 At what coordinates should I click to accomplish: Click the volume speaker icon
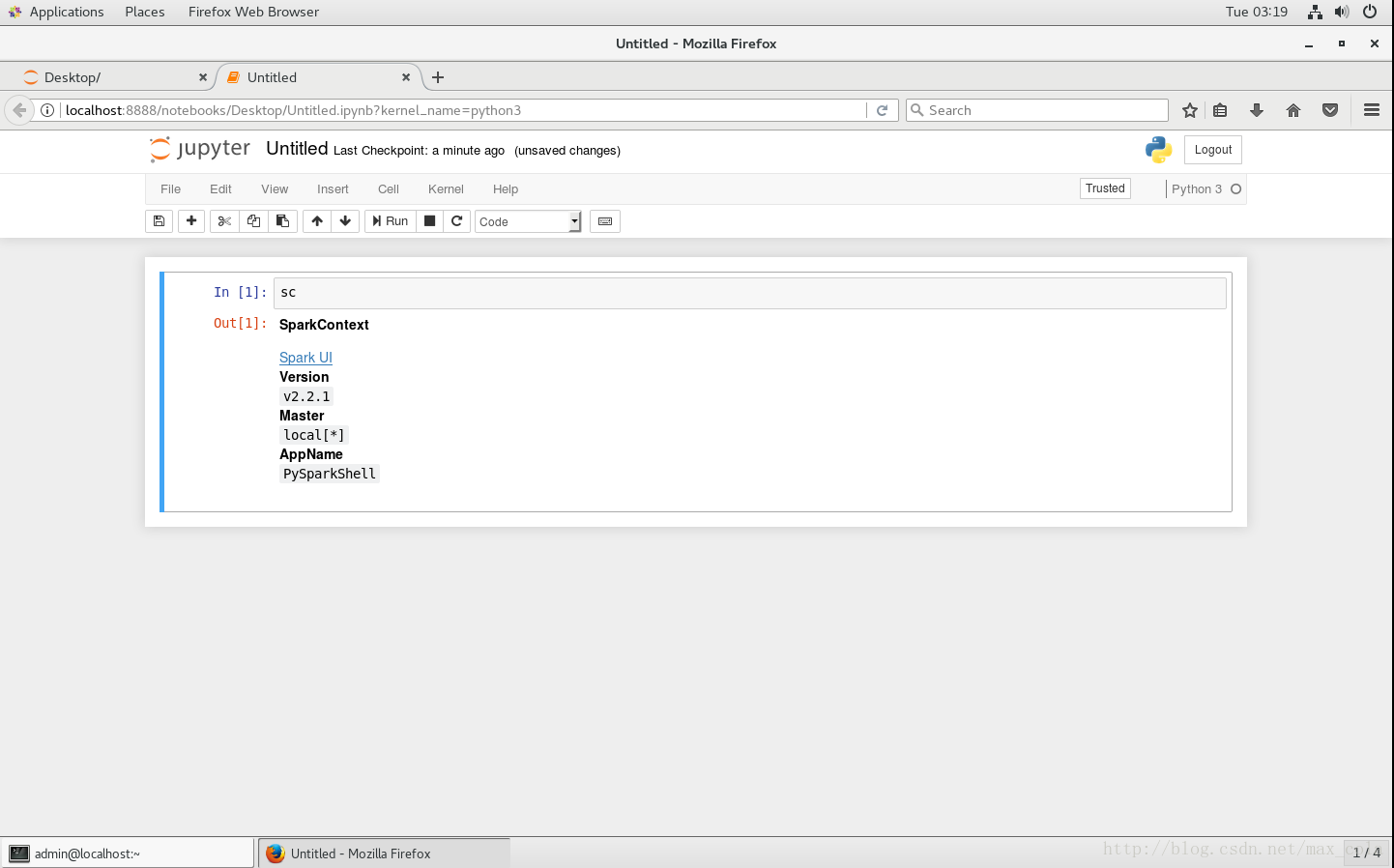(x=1342, y=12)
